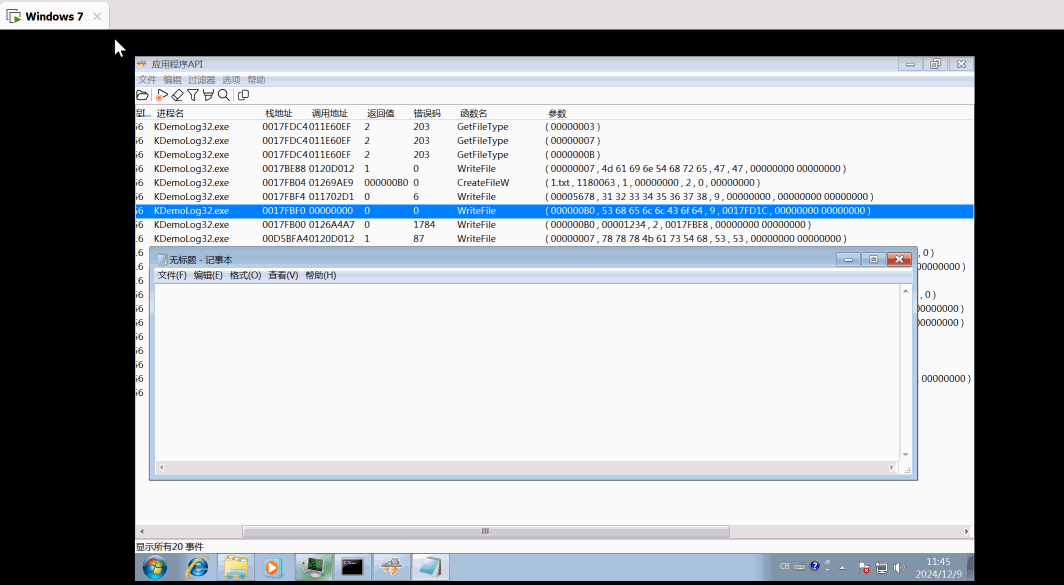Select the CreateFileW row
The image size is (1064, 585).
554,183
